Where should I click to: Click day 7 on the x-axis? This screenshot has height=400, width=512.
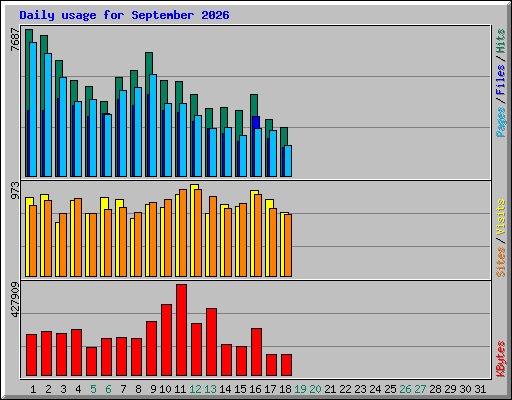pyautogui.click(x=123, y=389)
